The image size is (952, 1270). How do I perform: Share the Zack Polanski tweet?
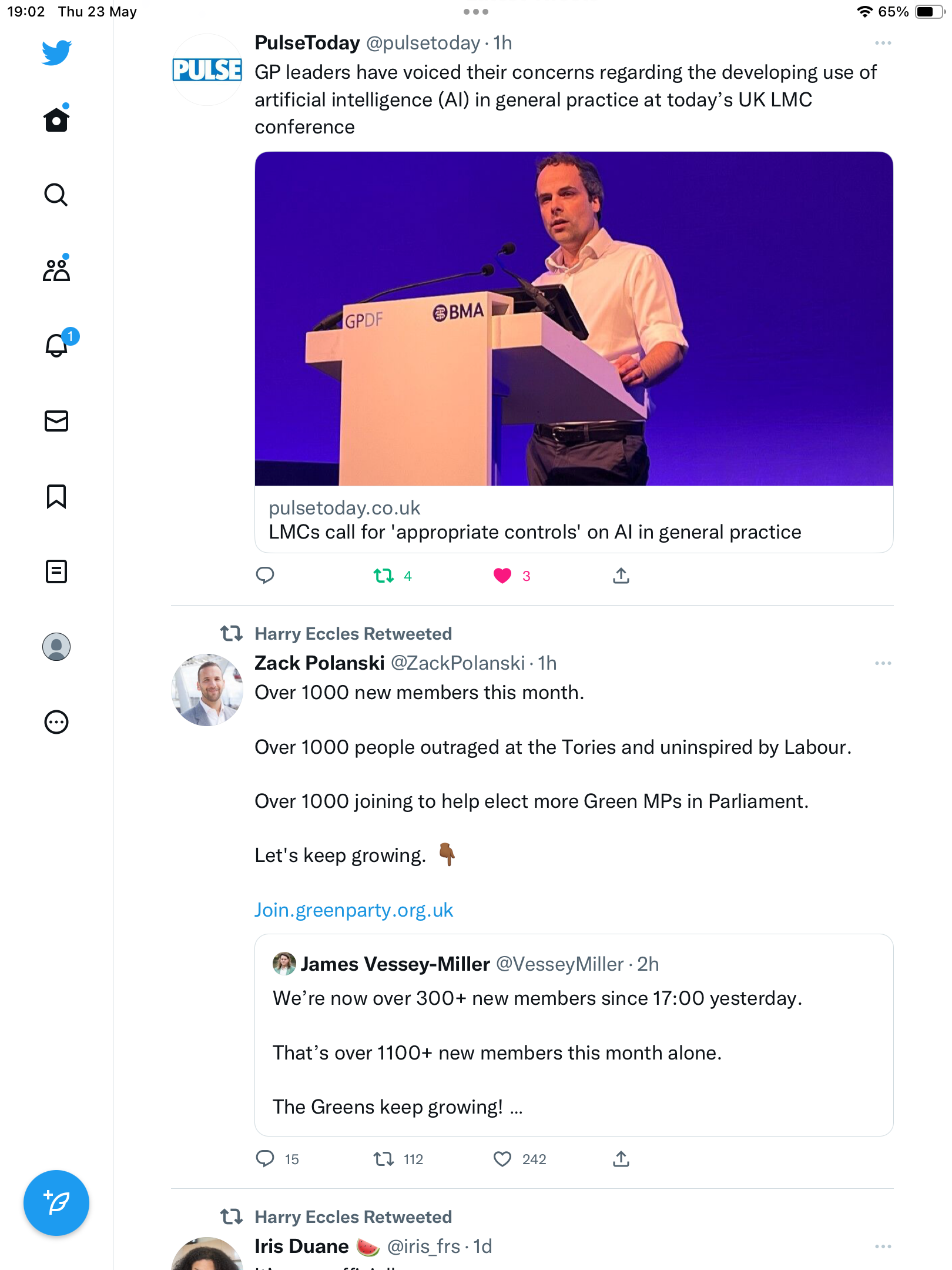621,1159
